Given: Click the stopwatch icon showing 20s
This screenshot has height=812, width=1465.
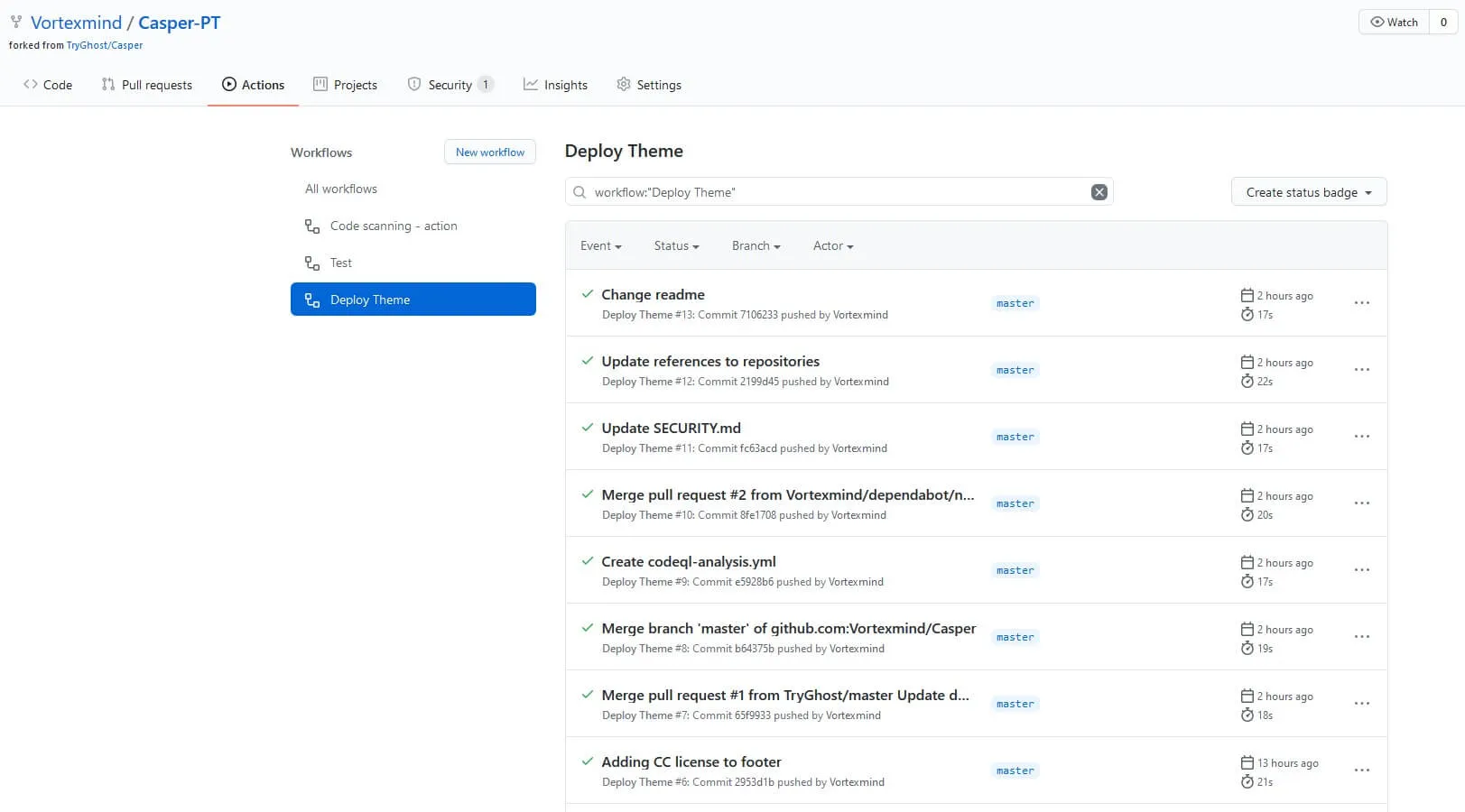Looking at the screenshot, I should click(x=1247, y=515).
